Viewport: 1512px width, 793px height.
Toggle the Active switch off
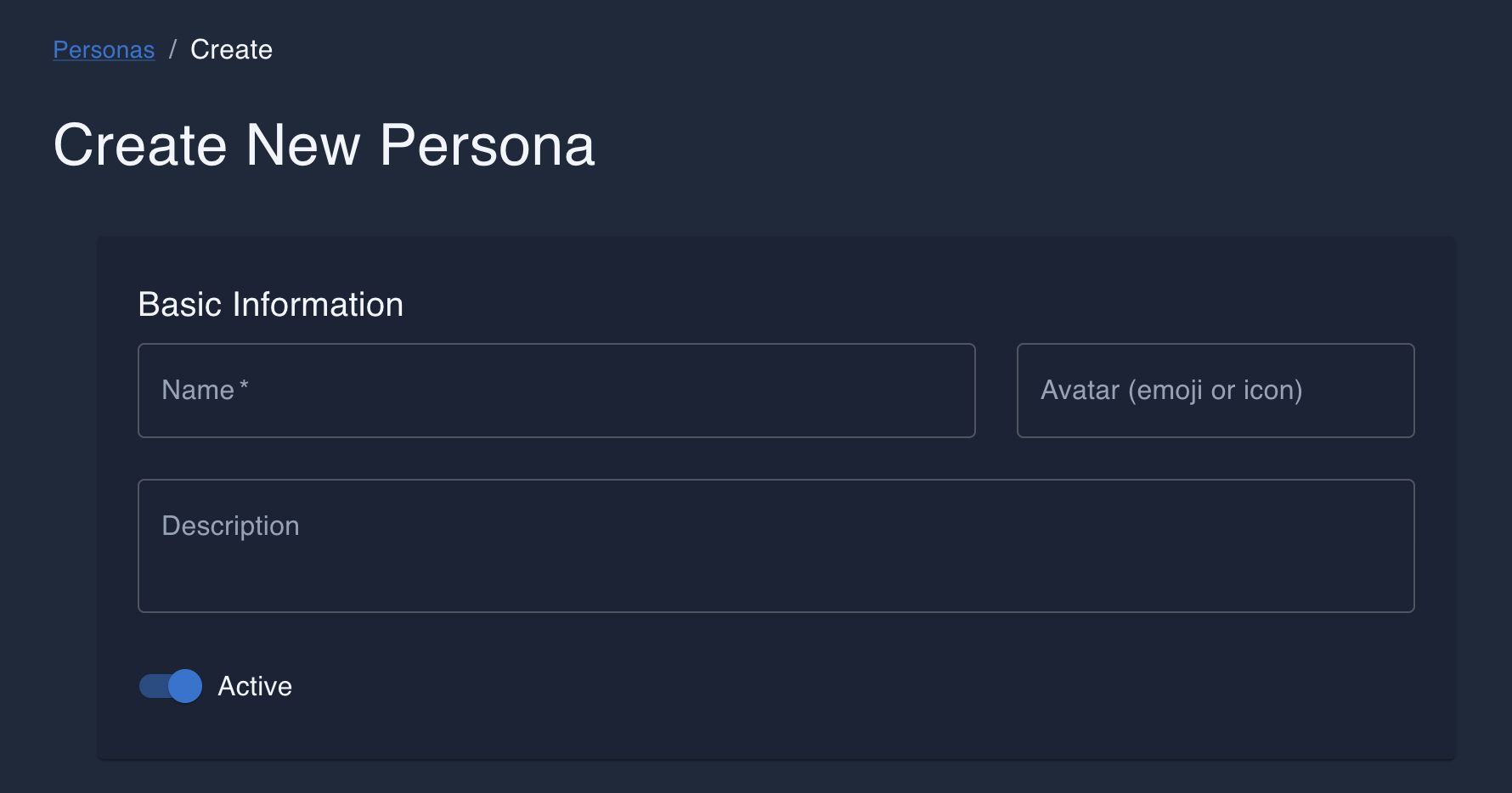(x=171, y=686)
